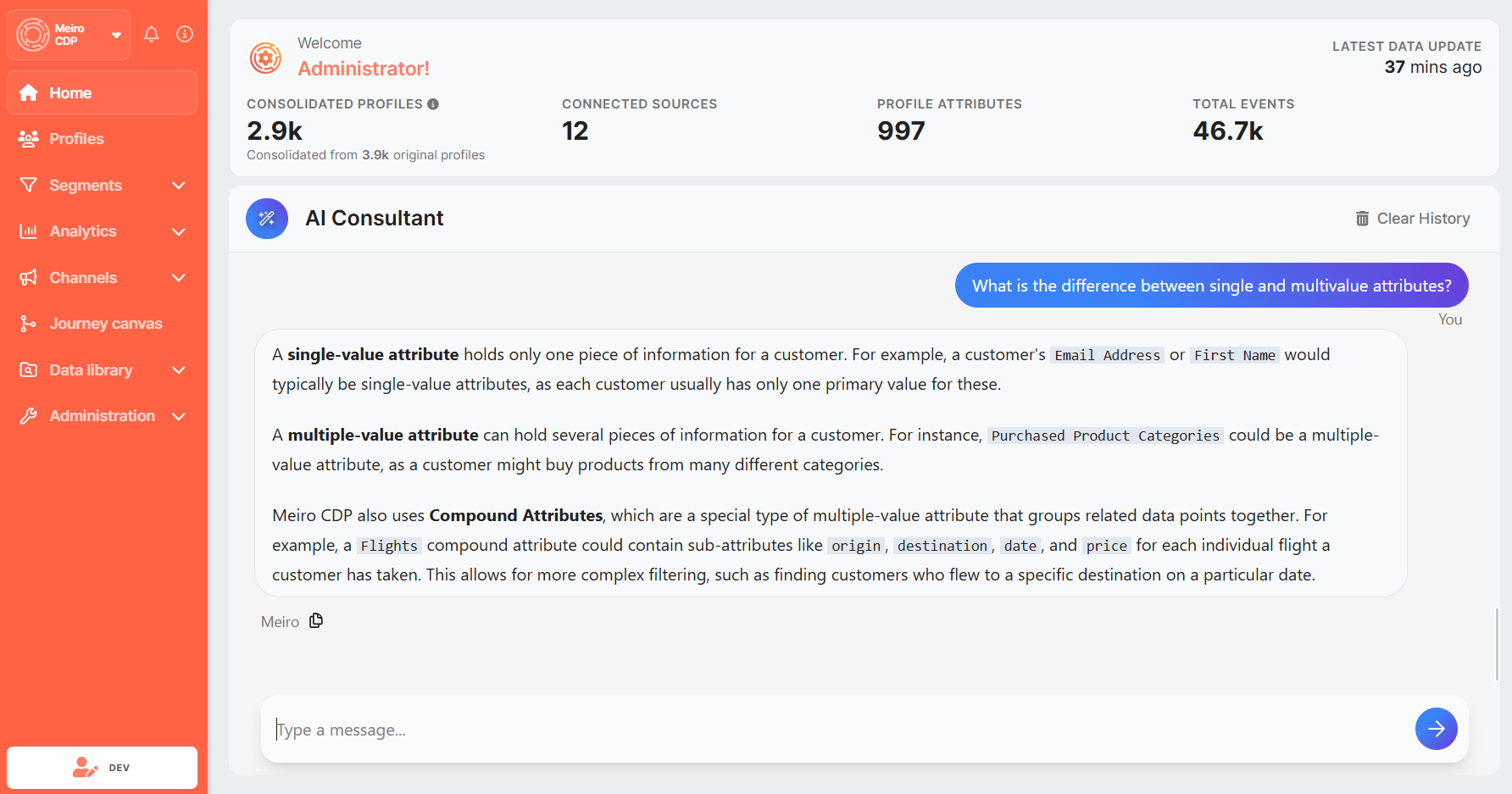This screenshot has height=794, width=1512.
Task: Send message with the blue arrow button
Action: [1436, 729]
